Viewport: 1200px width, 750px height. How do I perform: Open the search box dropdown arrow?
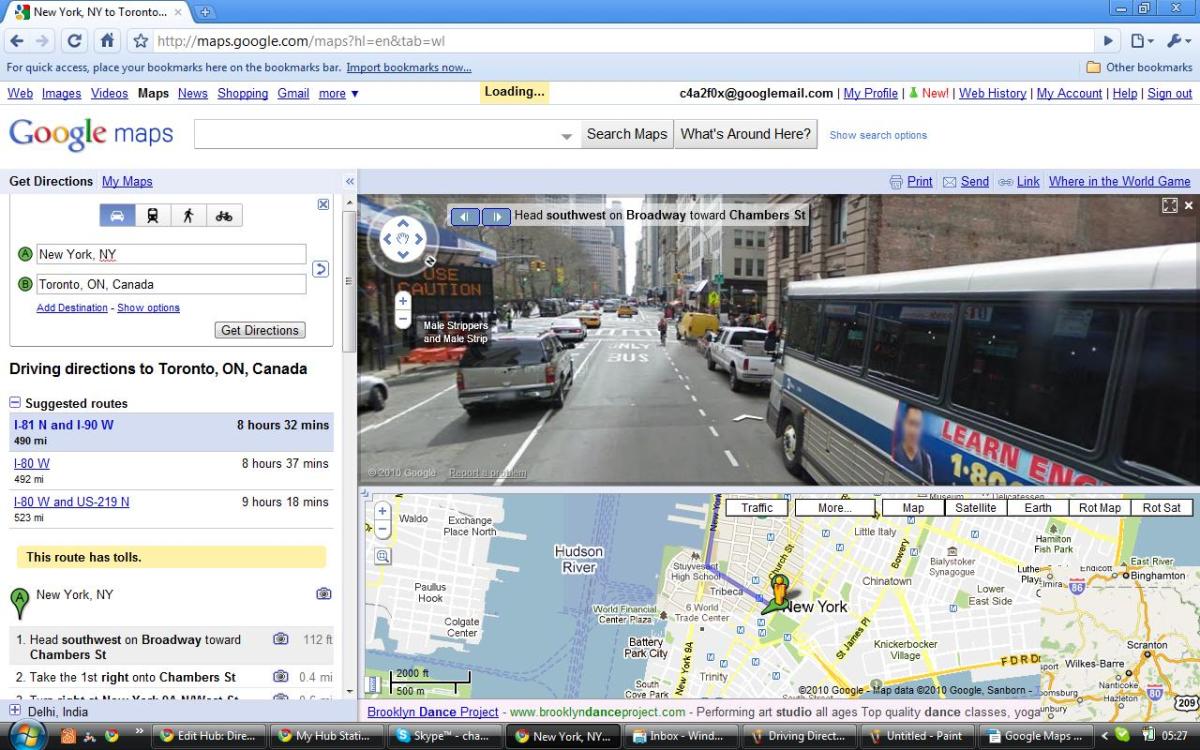click(567, 135)
